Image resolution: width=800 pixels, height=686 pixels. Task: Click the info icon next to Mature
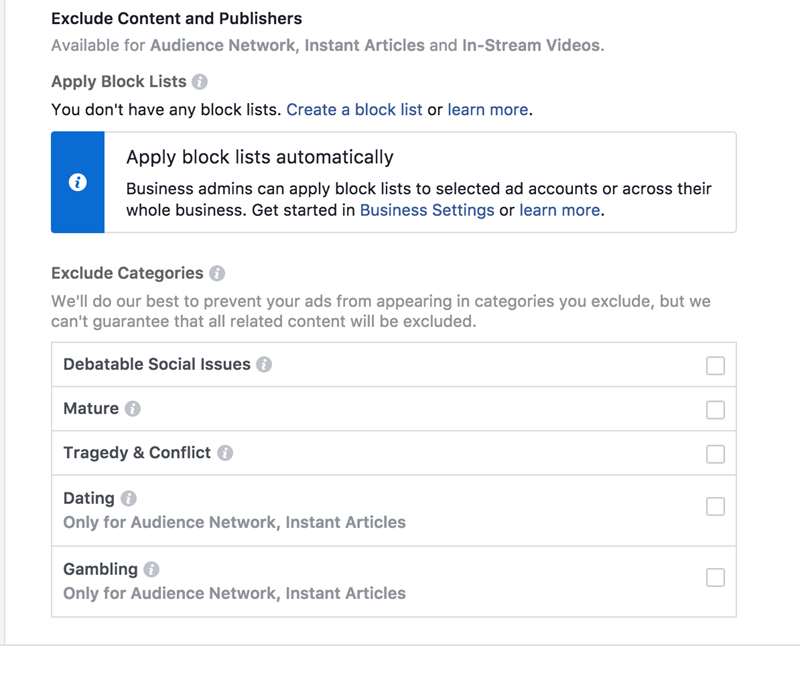coord(130,409)
